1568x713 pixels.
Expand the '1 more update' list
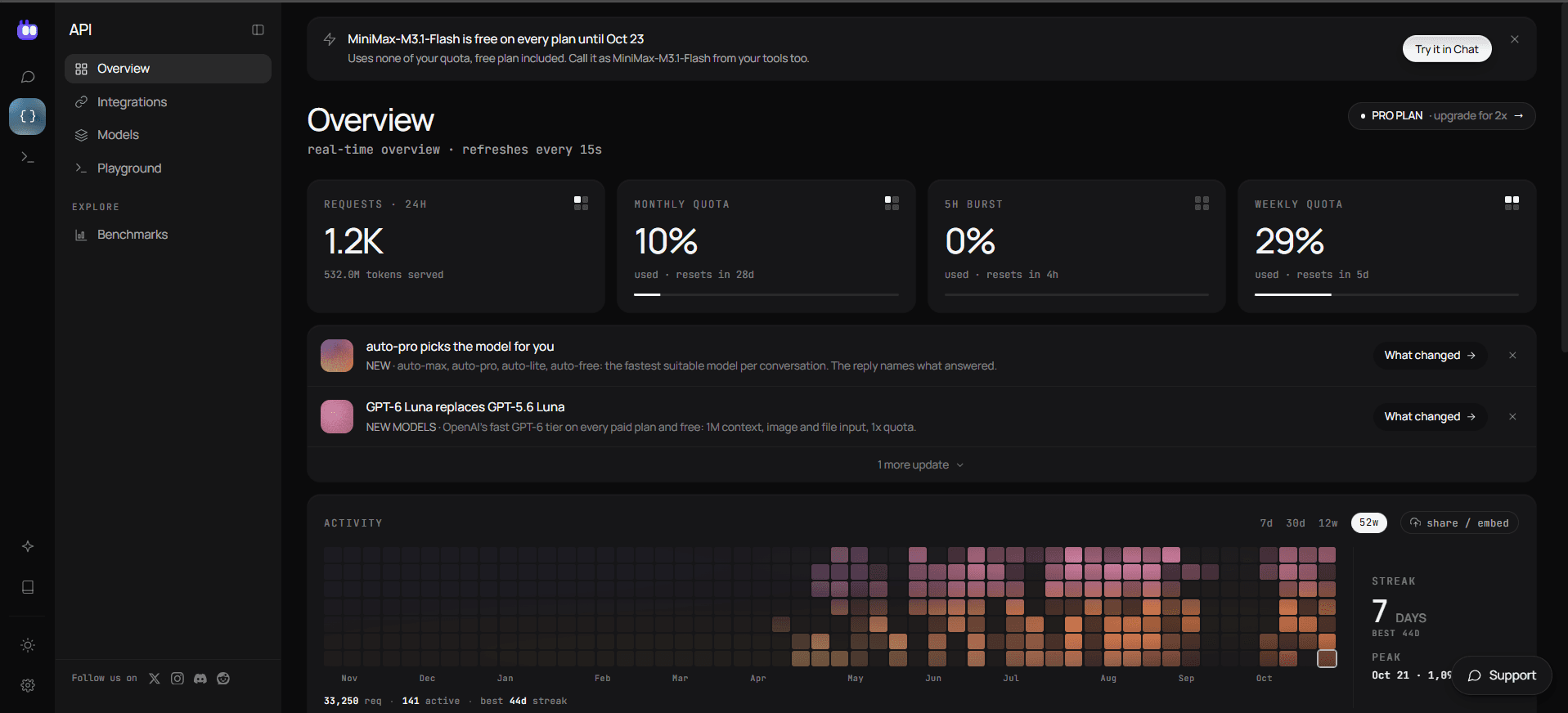click(x=921, y=464)
